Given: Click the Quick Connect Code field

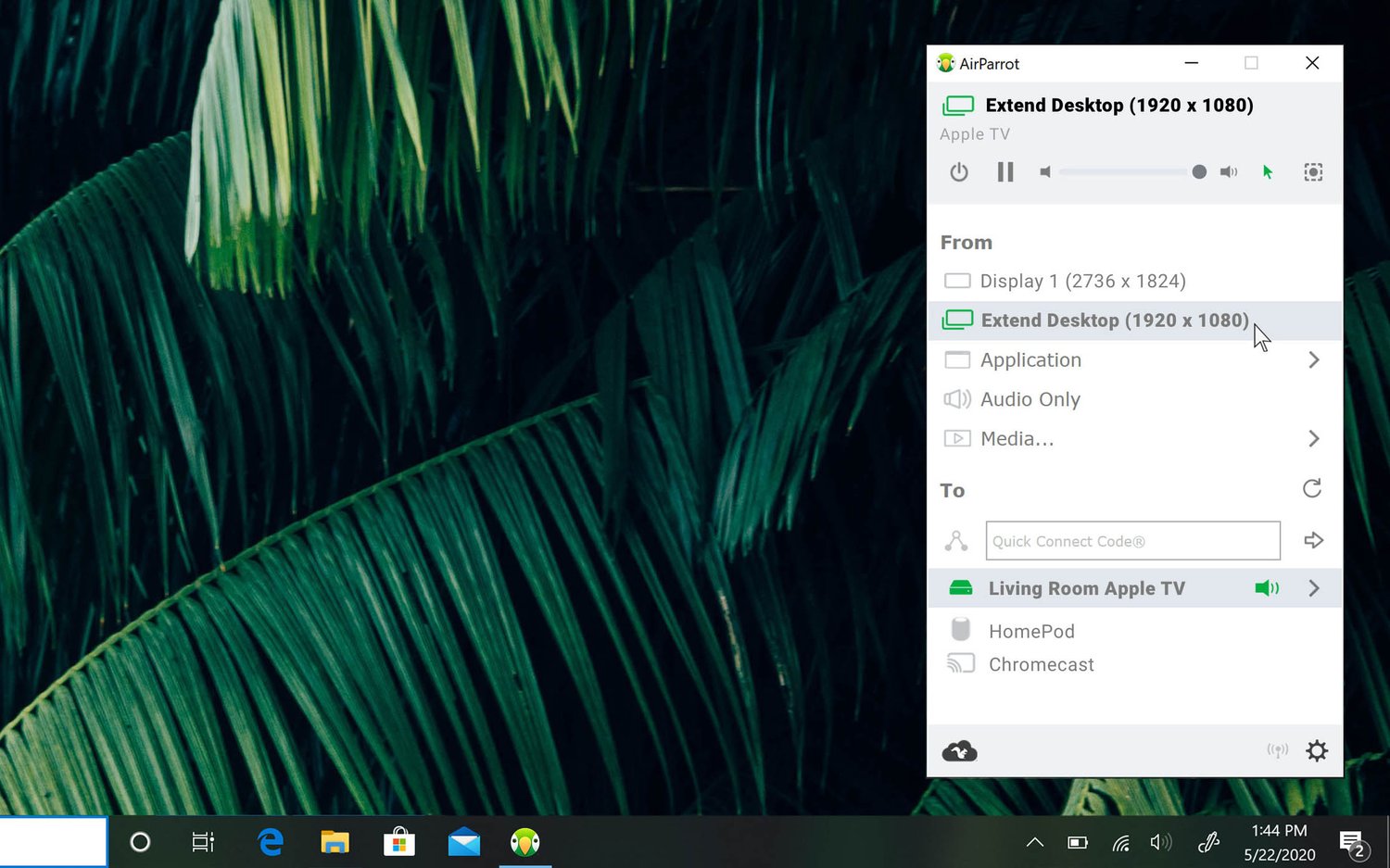Looking at the screenshot, I should 1132,541.
